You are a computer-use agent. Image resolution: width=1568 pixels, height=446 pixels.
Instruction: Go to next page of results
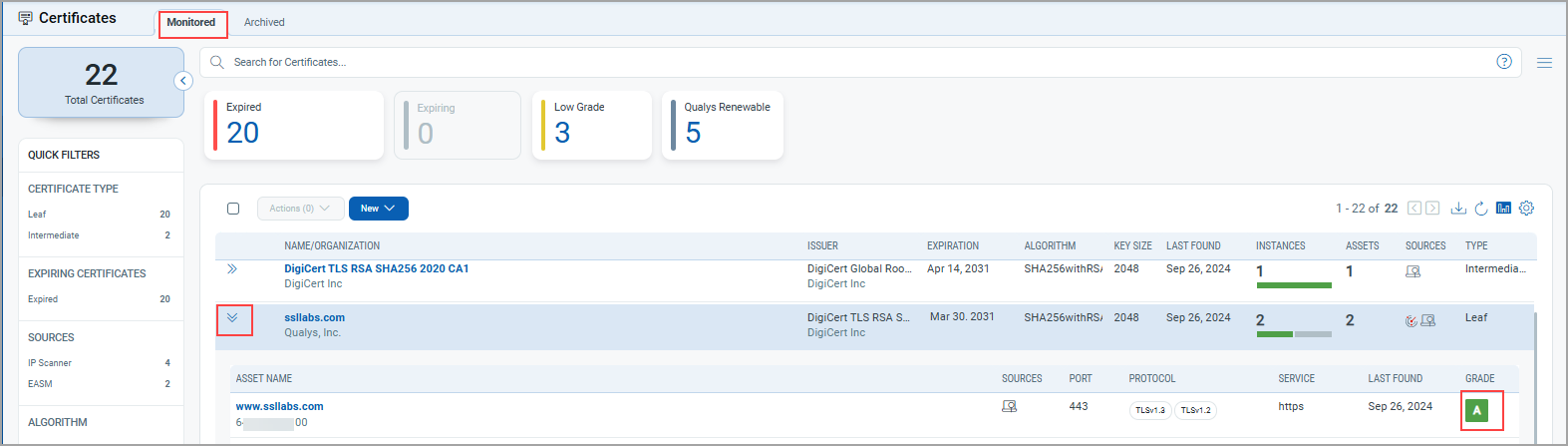[1432, 209]
